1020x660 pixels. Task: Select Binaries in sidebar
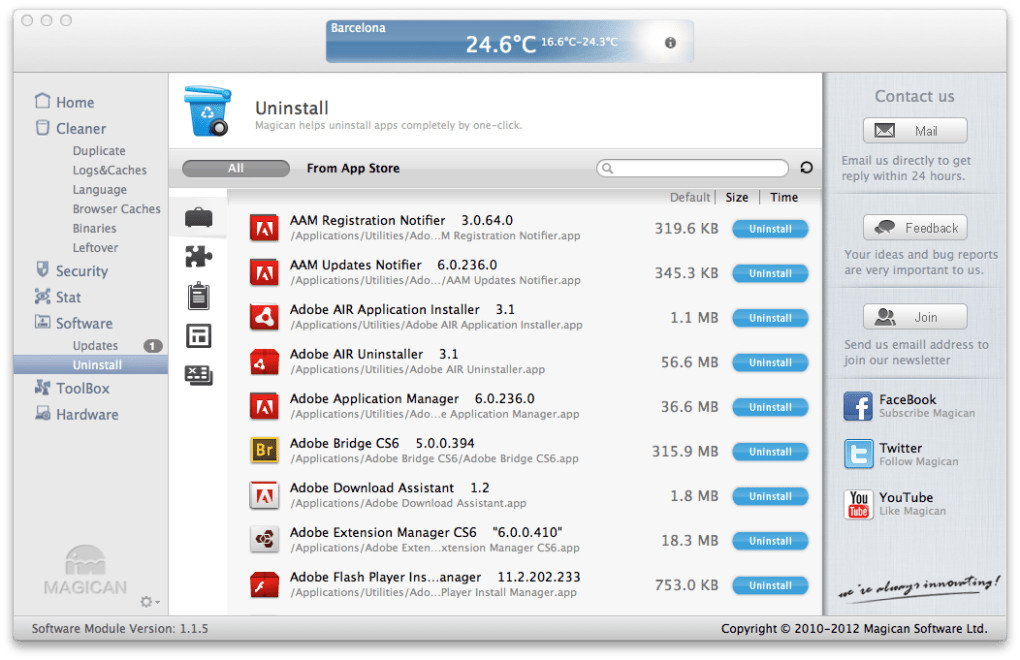94,228
